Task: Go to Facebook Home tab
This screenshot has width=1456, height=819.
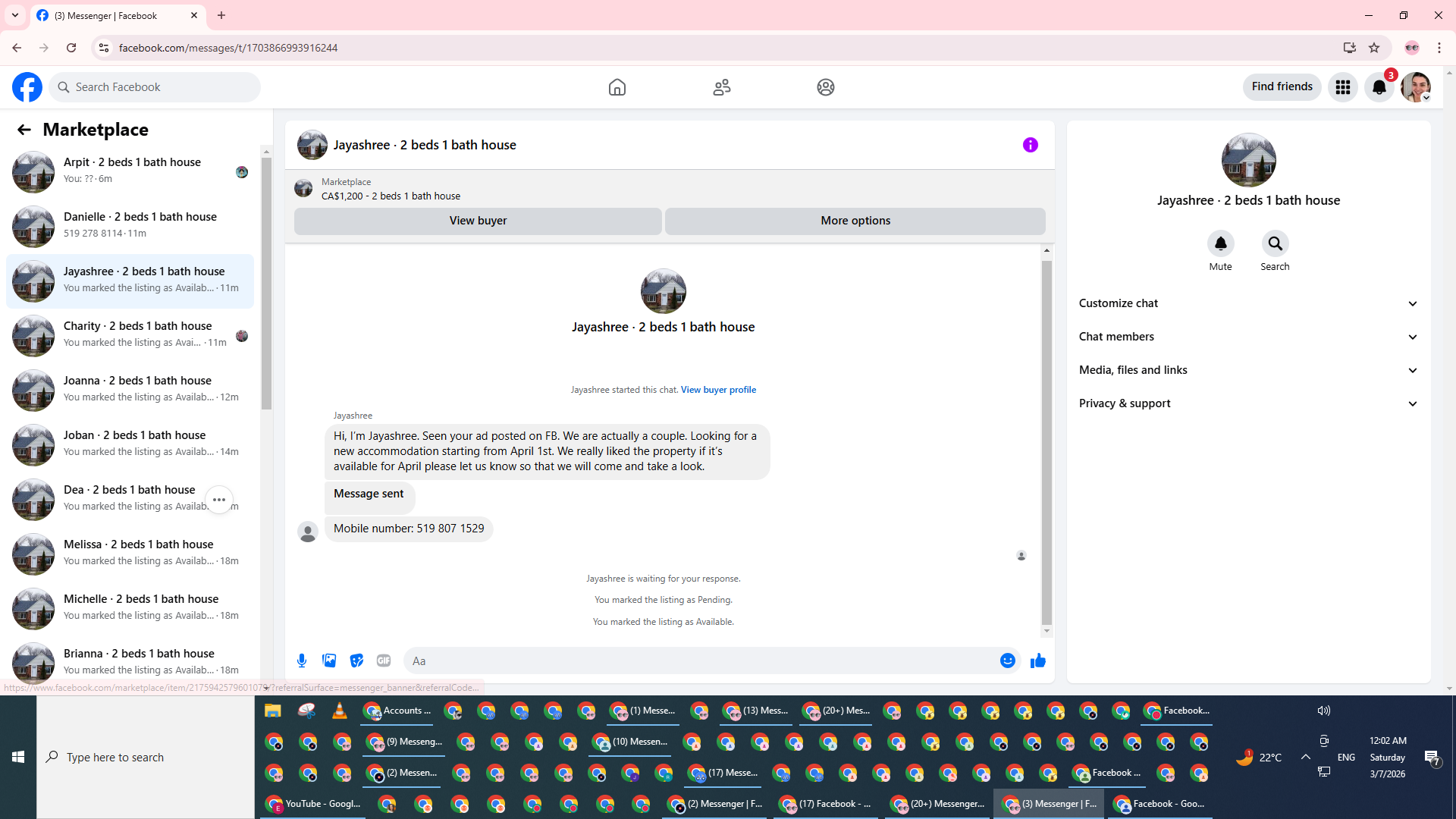Action: [x=617, y=87]
